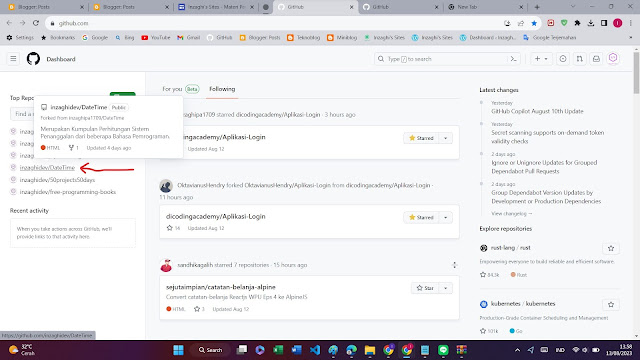Open Secret scanning on-demand token validity changelog
Viewport: 640px width, 360px height.
547,137
